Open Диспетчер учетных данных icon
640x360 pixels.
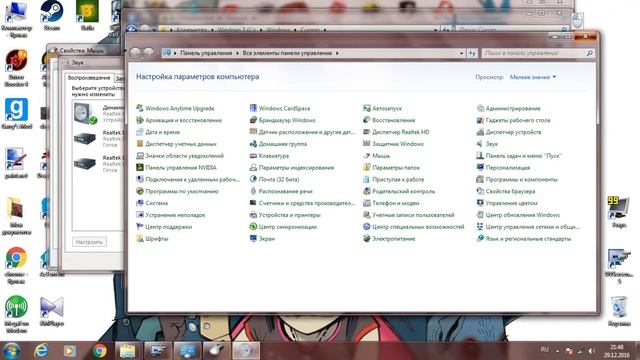click(140, 144)
